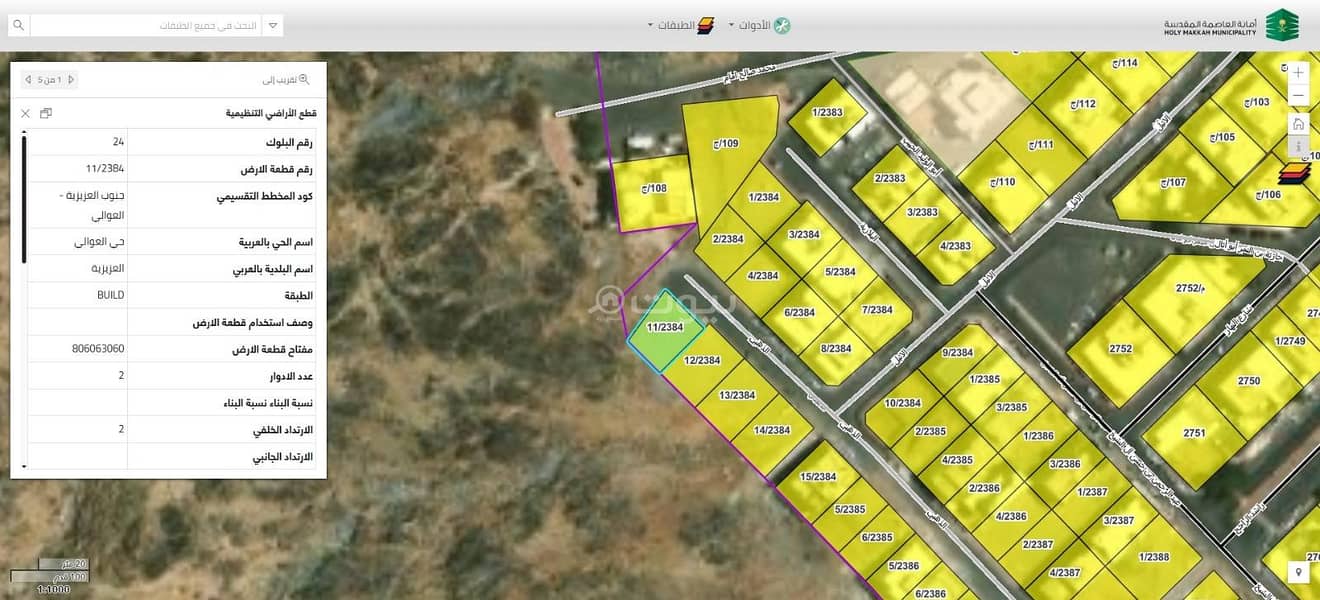Select the yellow parcel 2752 on map
The height and width of the screenshot is (600, 1320).
1120,348
